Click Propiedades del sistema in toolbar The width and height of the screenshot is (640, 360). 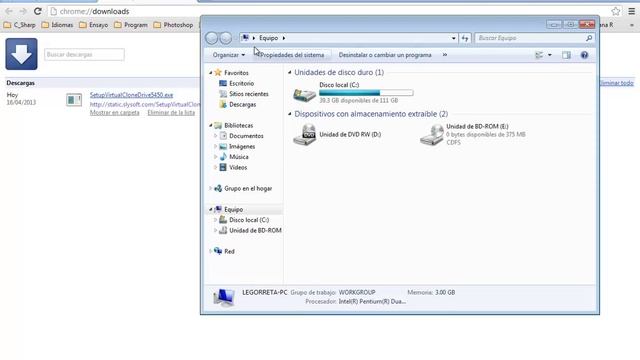[292, 55]
